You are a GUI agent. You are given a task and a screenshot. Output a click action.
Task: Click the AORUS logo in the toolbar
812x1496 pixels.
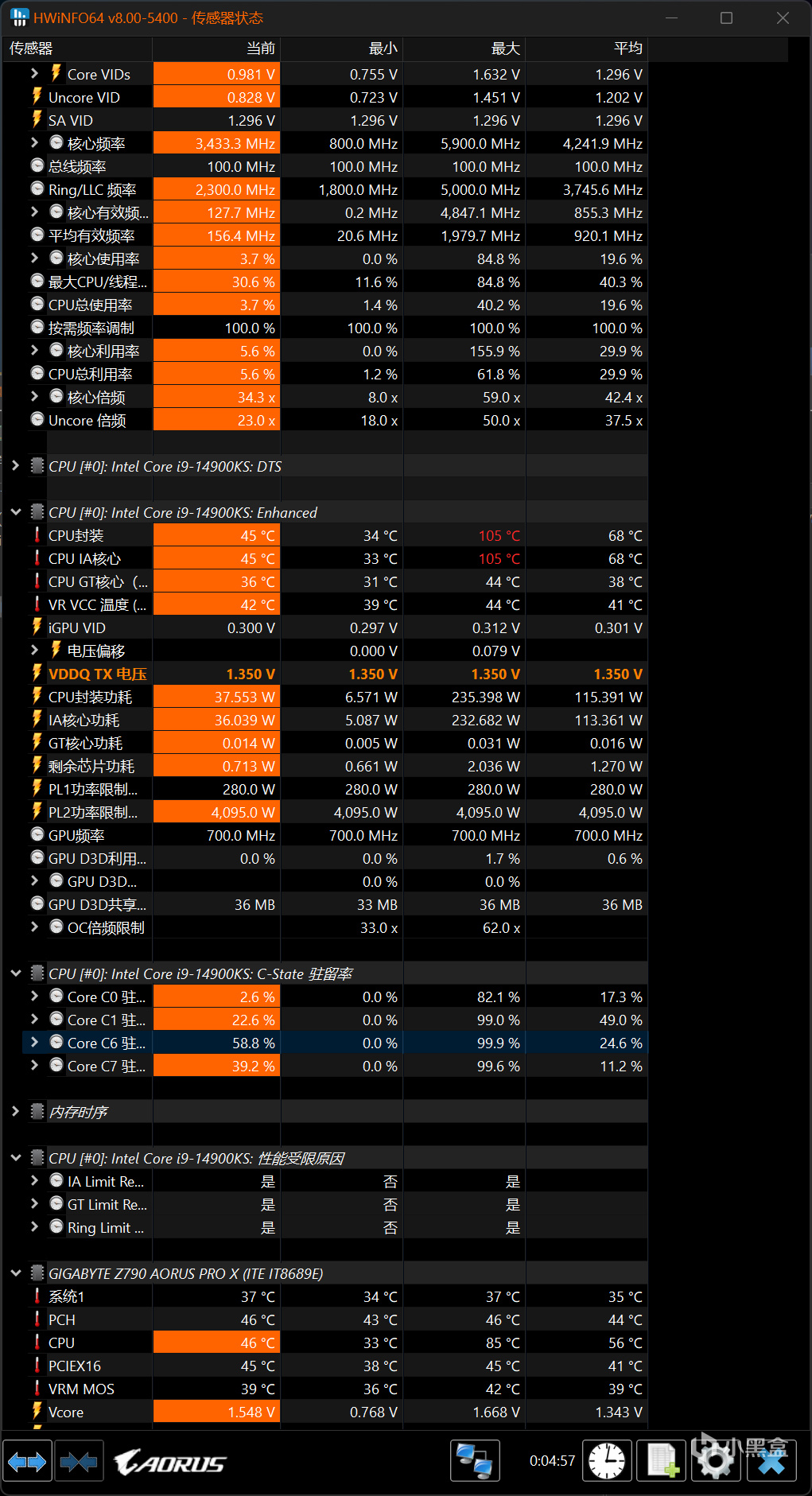click(x=170, y=1462)
